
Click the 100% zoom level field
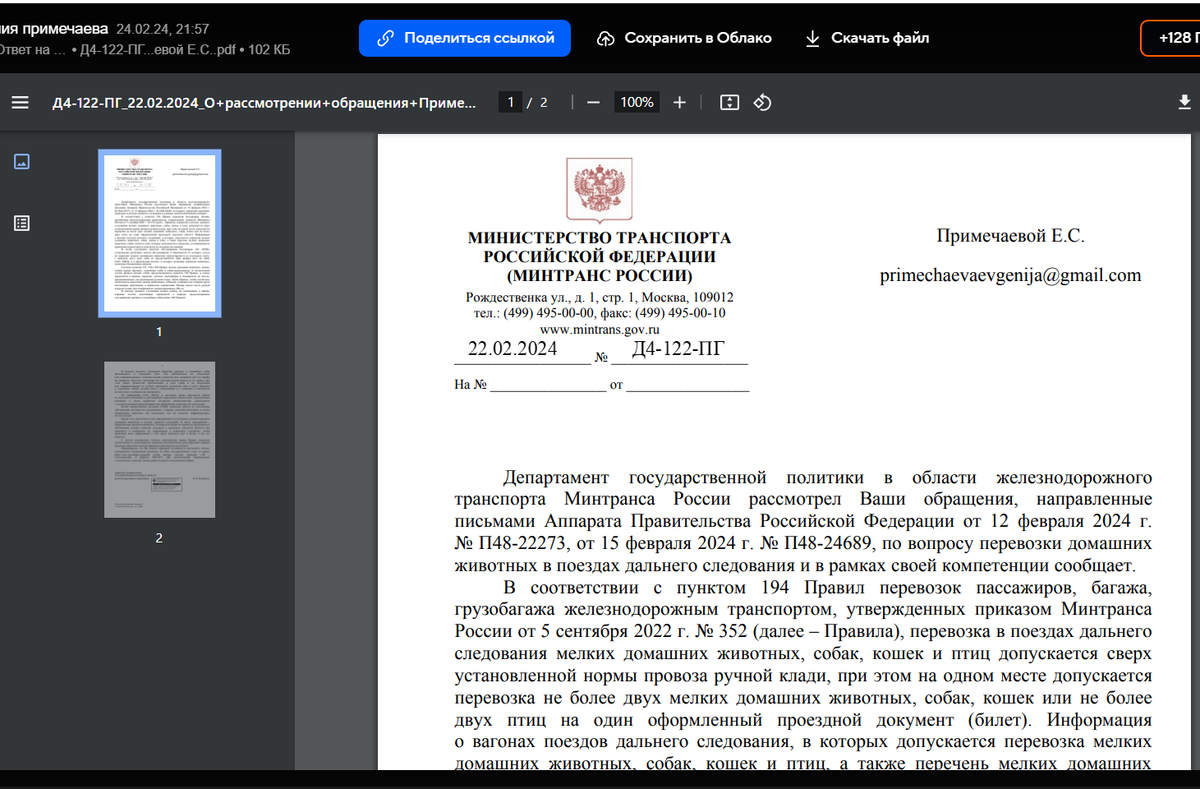pos(636,102)
